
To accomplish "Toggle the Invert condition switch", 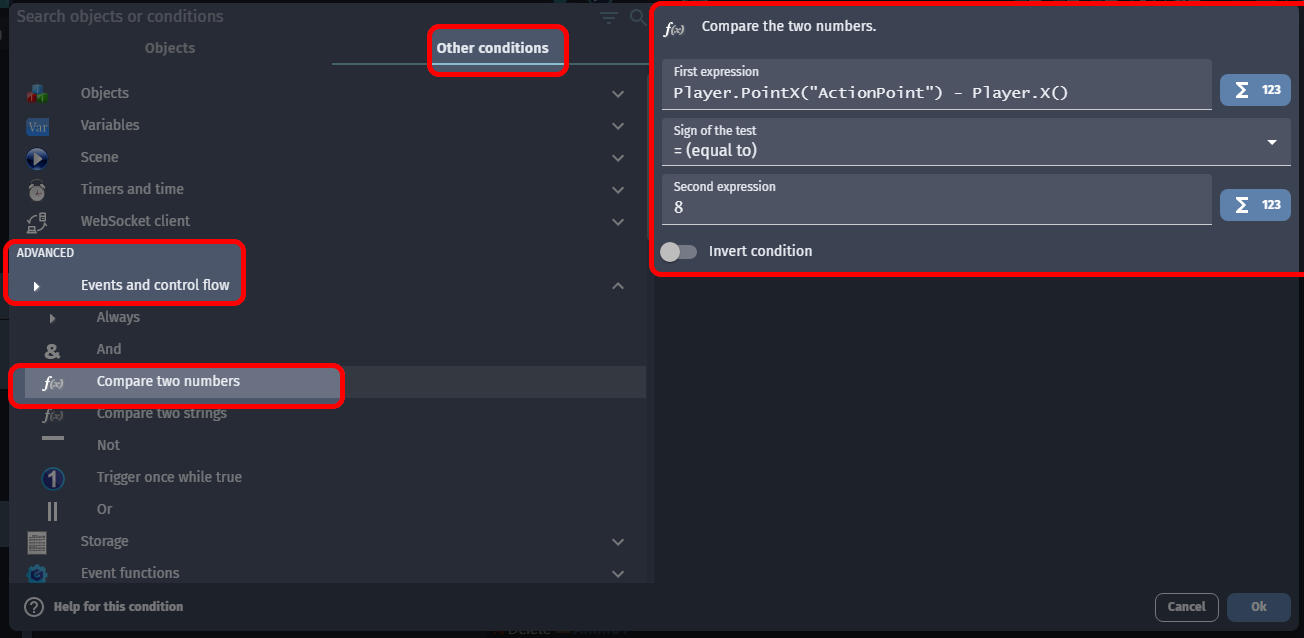I will point(679,251).
